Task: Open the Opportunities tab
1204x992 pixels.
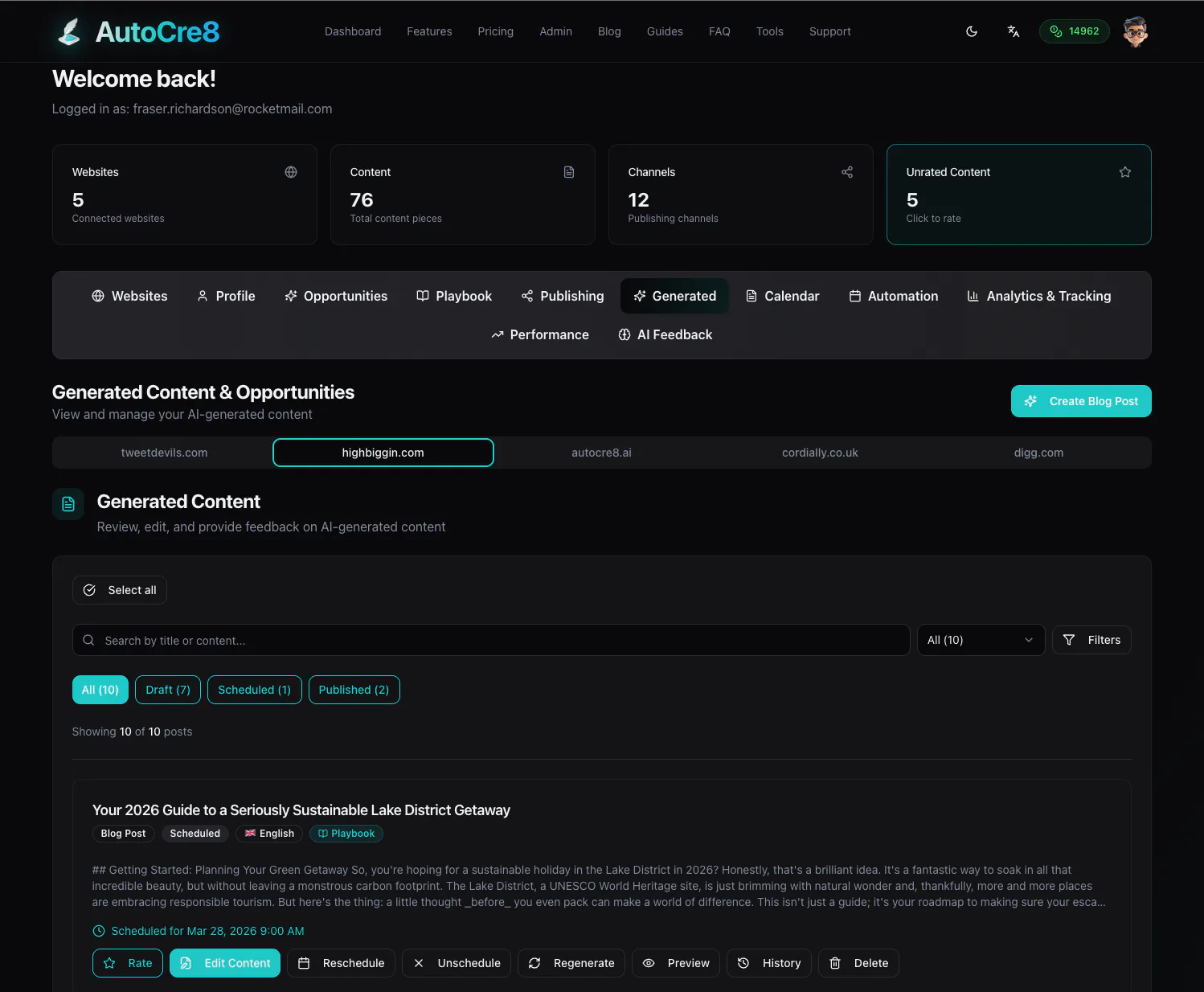Action: 336,296
